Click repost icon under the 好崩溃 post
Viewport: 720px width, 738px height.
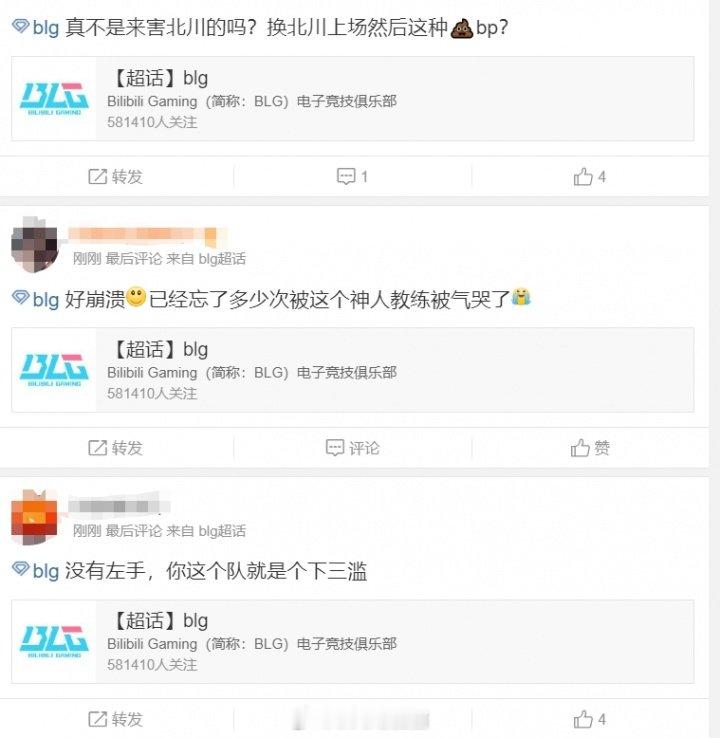coord(97,448)
